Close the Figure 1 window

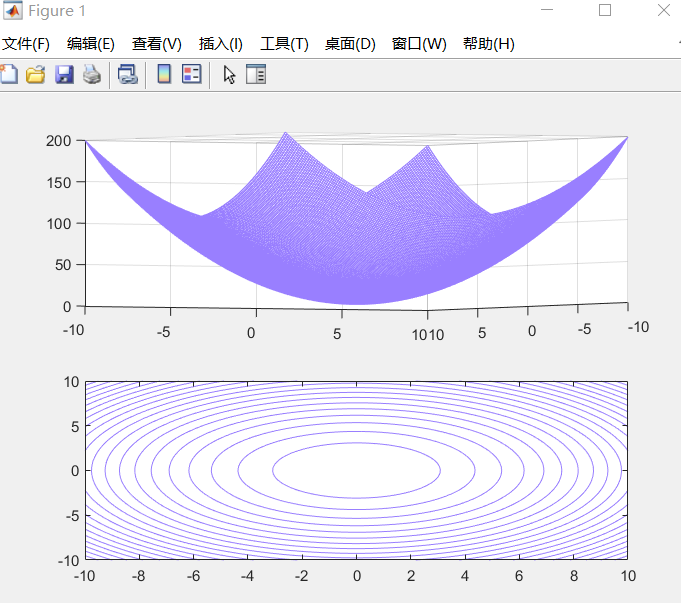[664, 10]
